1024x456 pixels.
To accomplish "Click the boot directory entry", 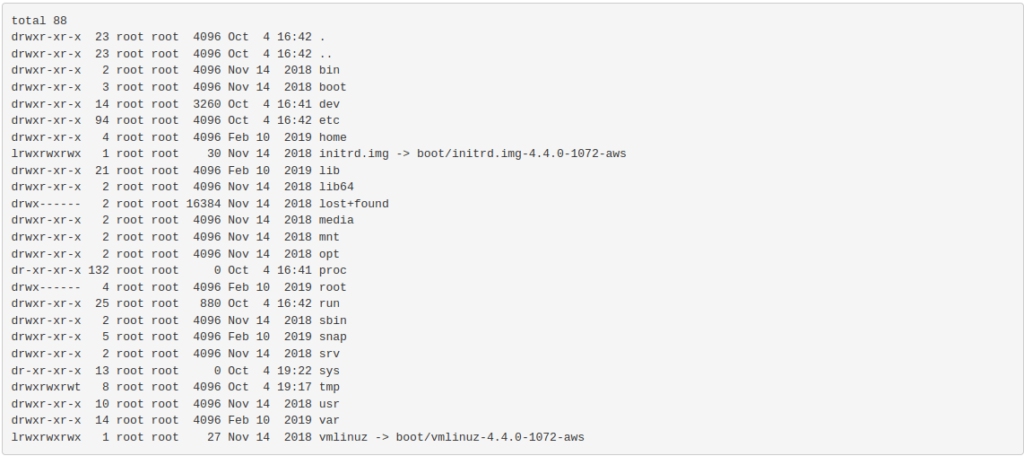I will (332, 88).
